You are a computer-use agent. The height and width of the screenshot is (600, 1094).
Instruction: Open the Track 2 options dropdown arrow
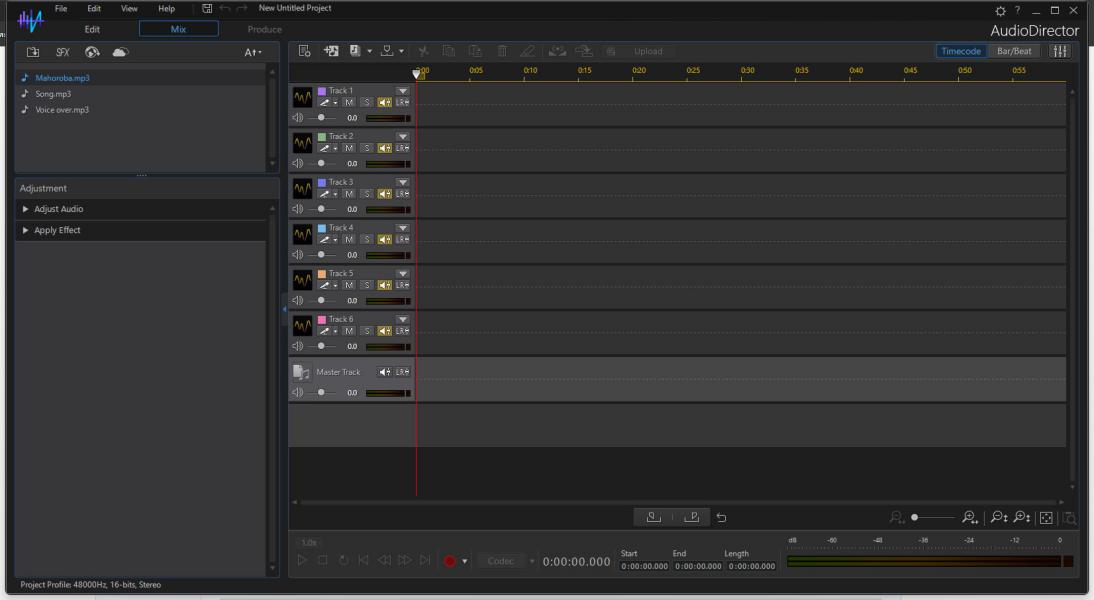(x=403, y=137)
